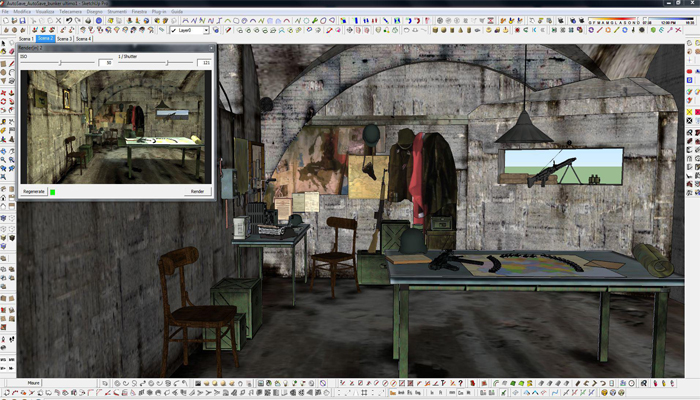Switch to the Scena 1 tab
The image size is (700, 400).
(25, 39)
